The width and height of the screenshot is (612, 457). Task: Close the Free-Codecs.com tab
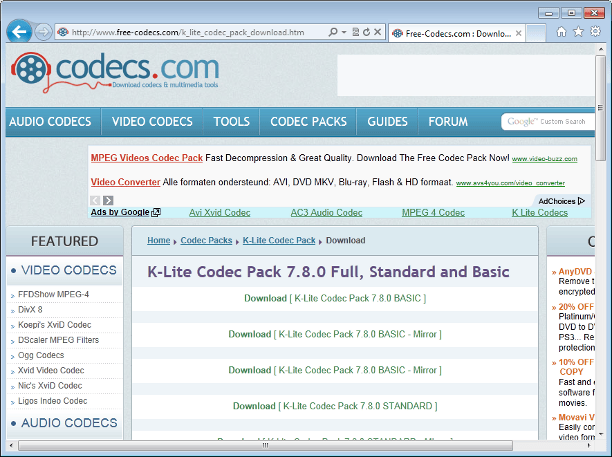[518, 34]
